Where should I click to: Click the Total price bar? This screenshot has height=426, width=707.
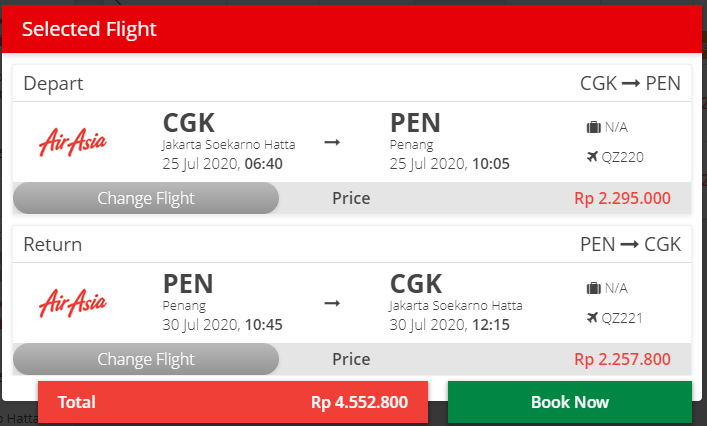[x=233, y=403]
